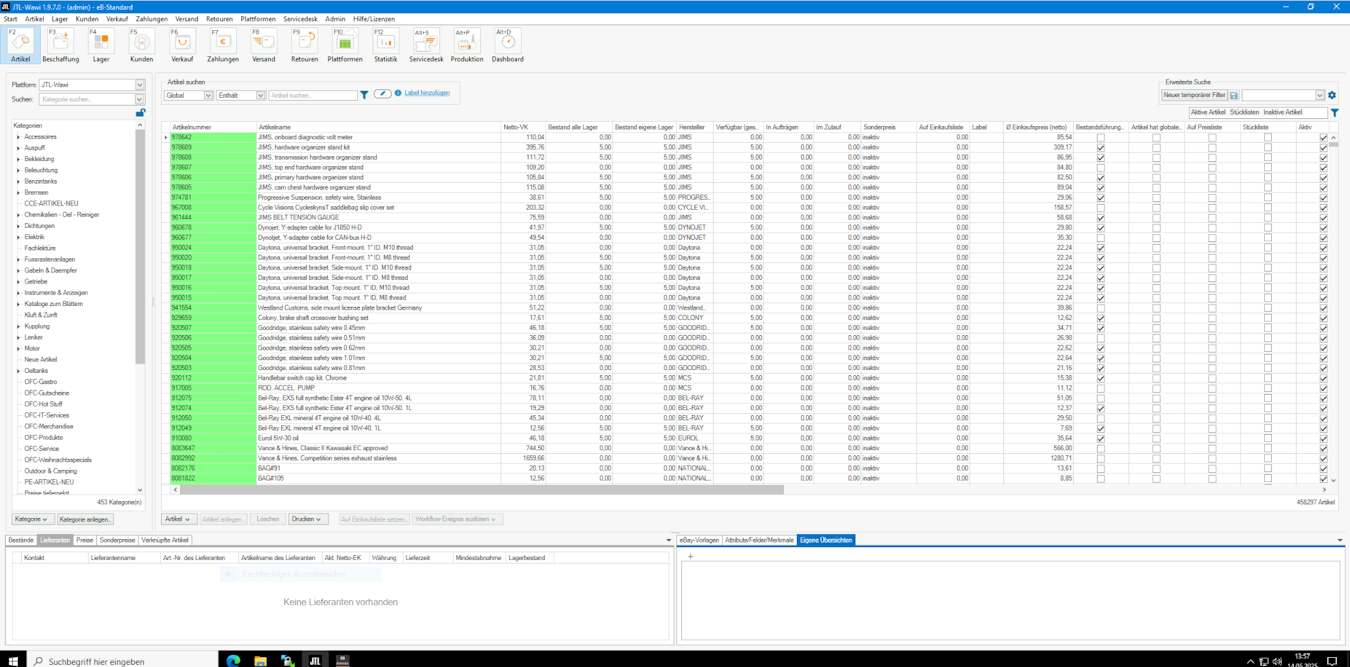The height and width of the screenshot is (667, 1350).
Task: Click the save filter disk icon
Action: (1234, 96)
